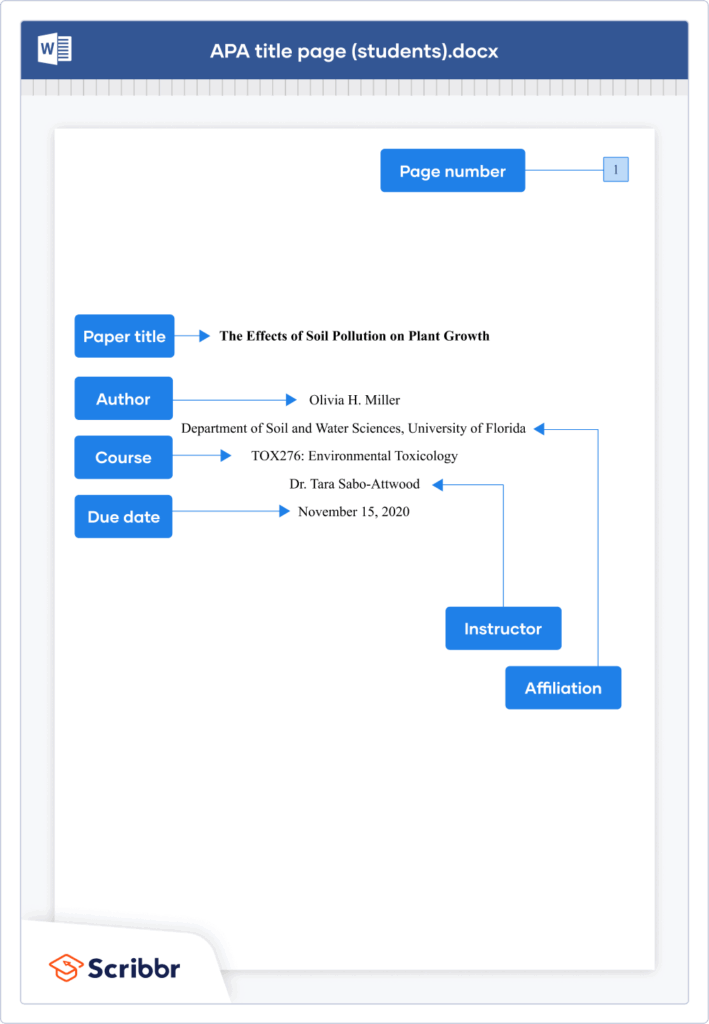
Task: Click the Word logo icon in header
Action: 55,50
